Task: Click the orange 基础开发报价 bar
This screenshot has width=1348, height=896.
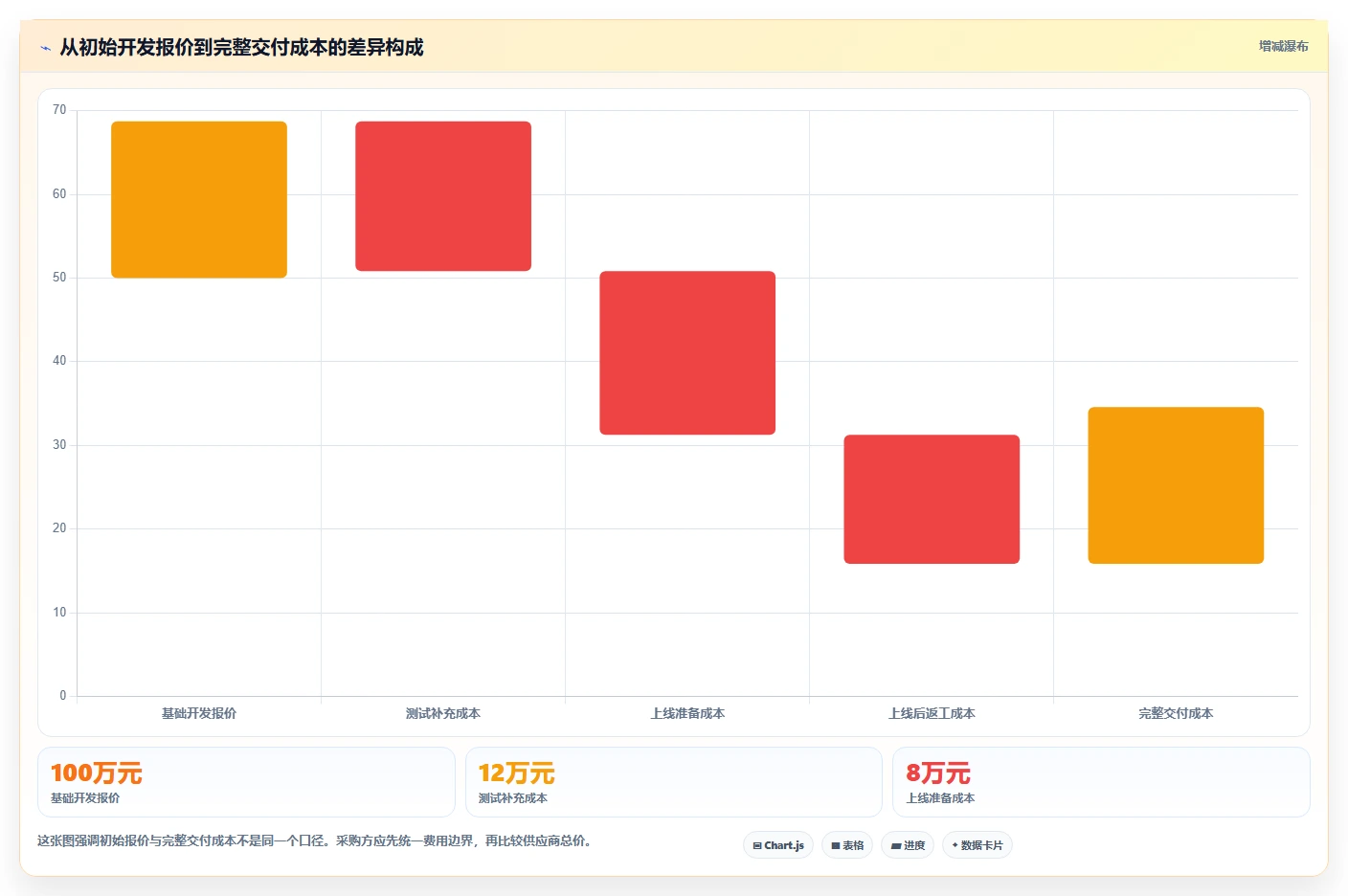Action: pos(199,200)
